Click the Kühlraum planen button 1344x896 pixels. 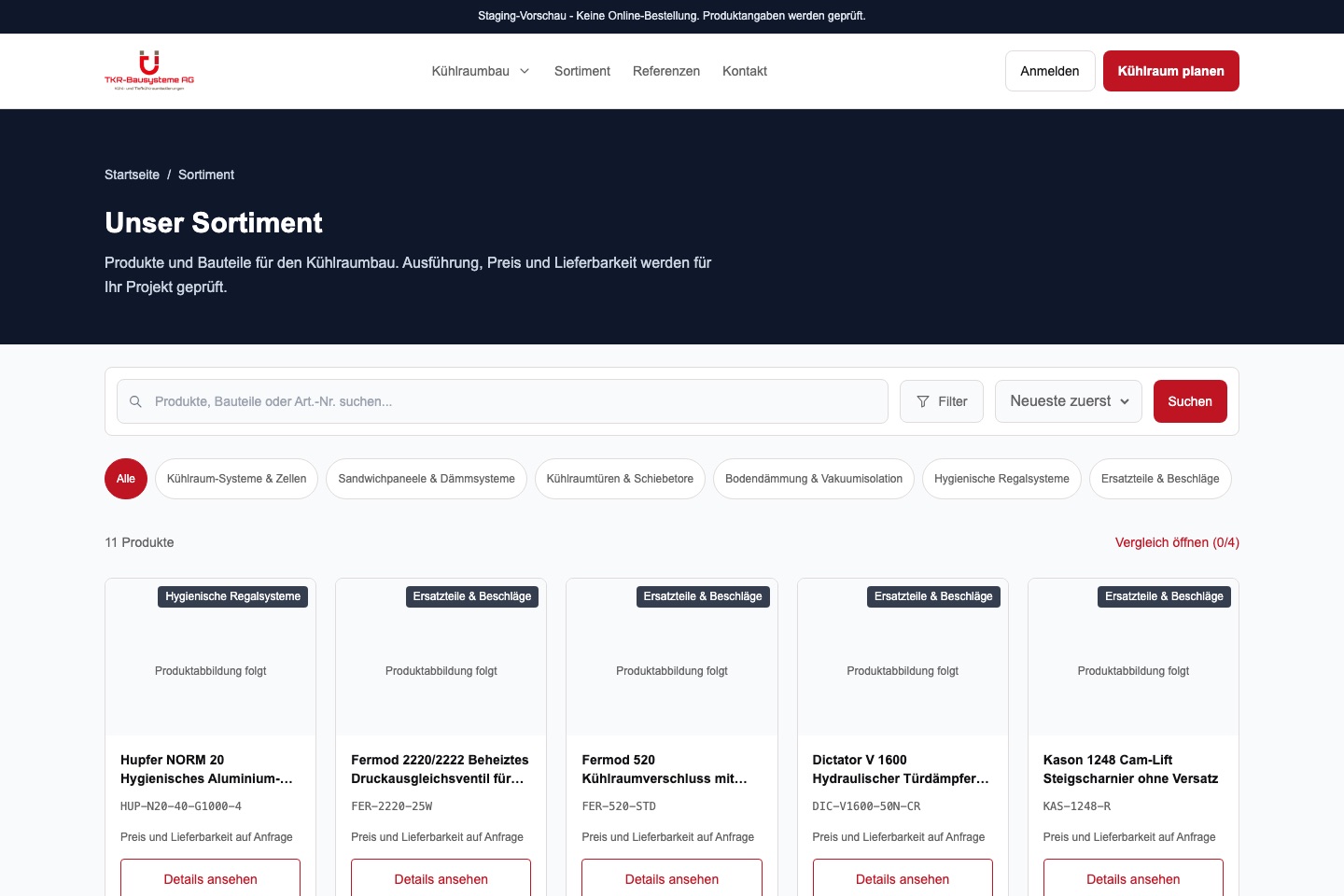[1171, 71]
